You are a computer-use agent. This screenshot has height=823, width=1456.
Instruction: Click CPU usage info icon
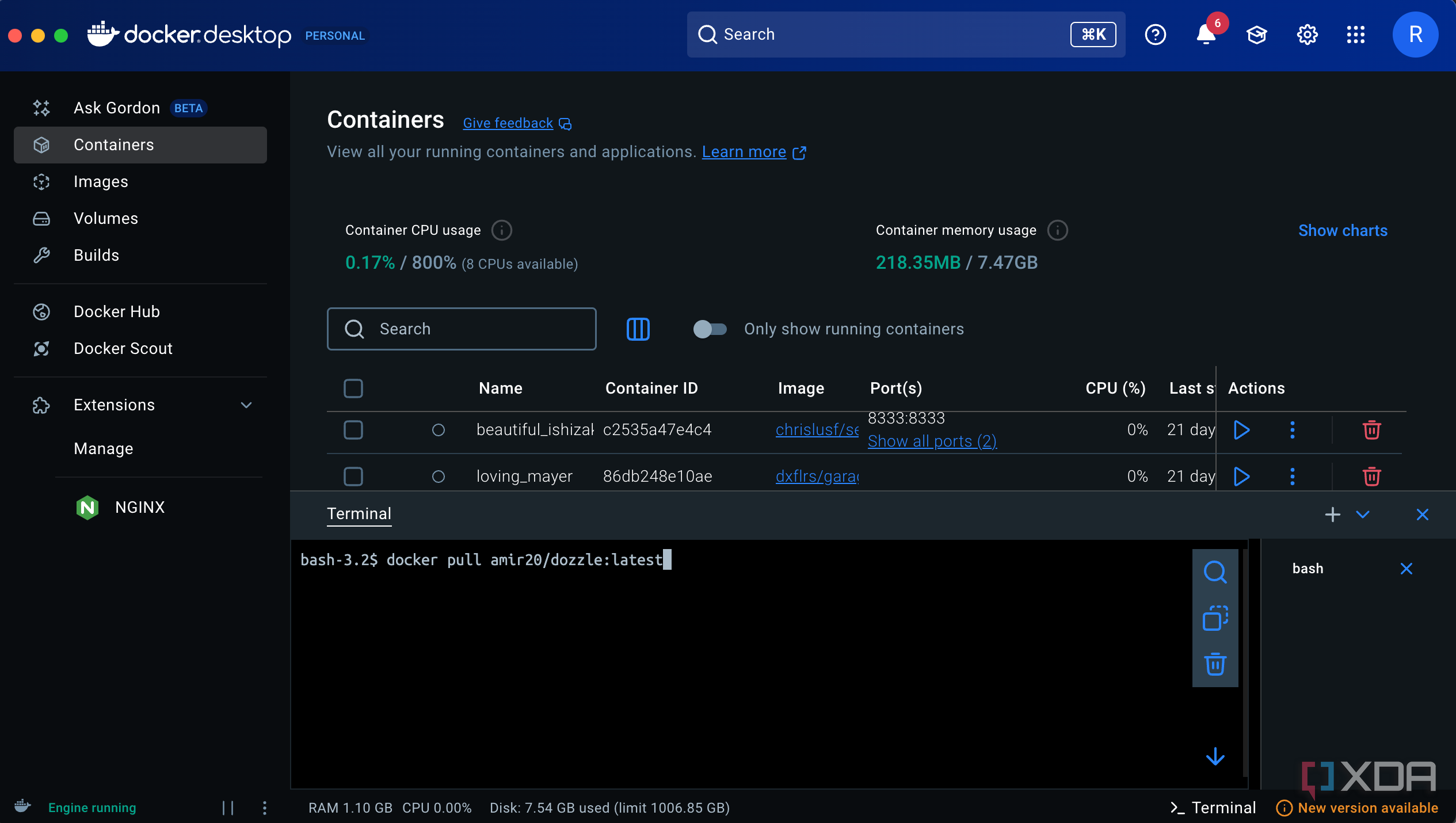501,230
